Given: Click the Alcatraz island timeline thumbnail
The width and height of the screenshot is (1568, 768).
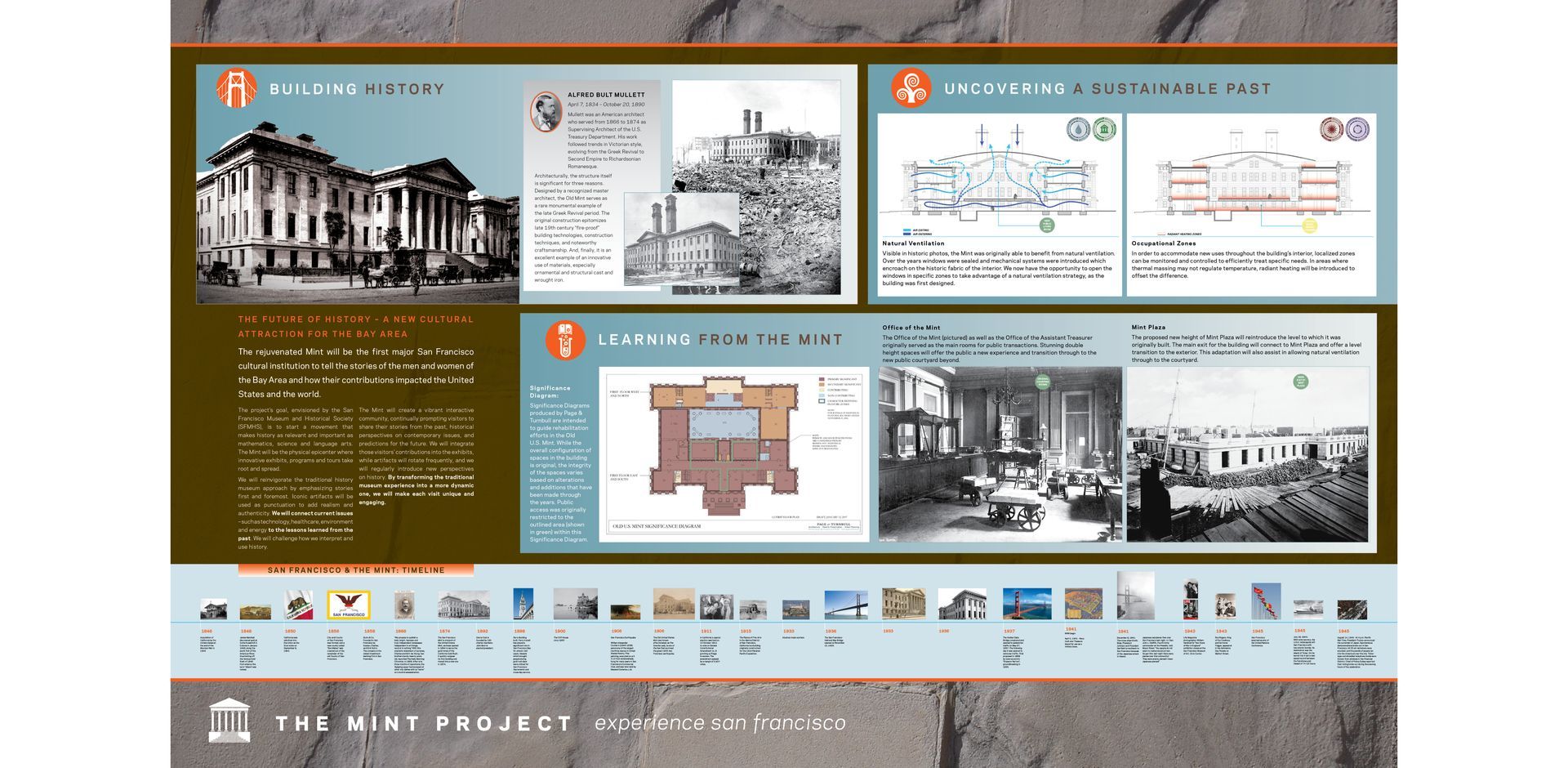Looking at the screenshot, I should (795, 609).
